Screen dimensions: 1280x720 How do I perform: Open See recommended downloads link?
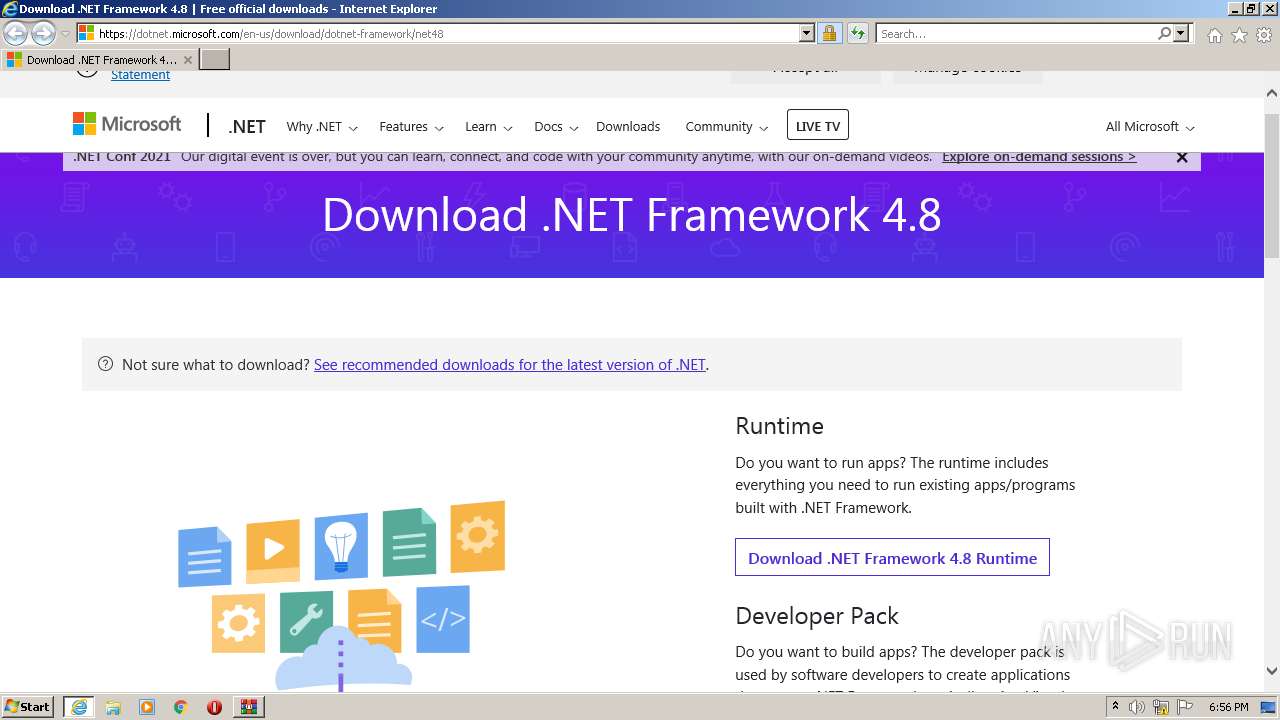pyautogui.click(x=510, y=365)
